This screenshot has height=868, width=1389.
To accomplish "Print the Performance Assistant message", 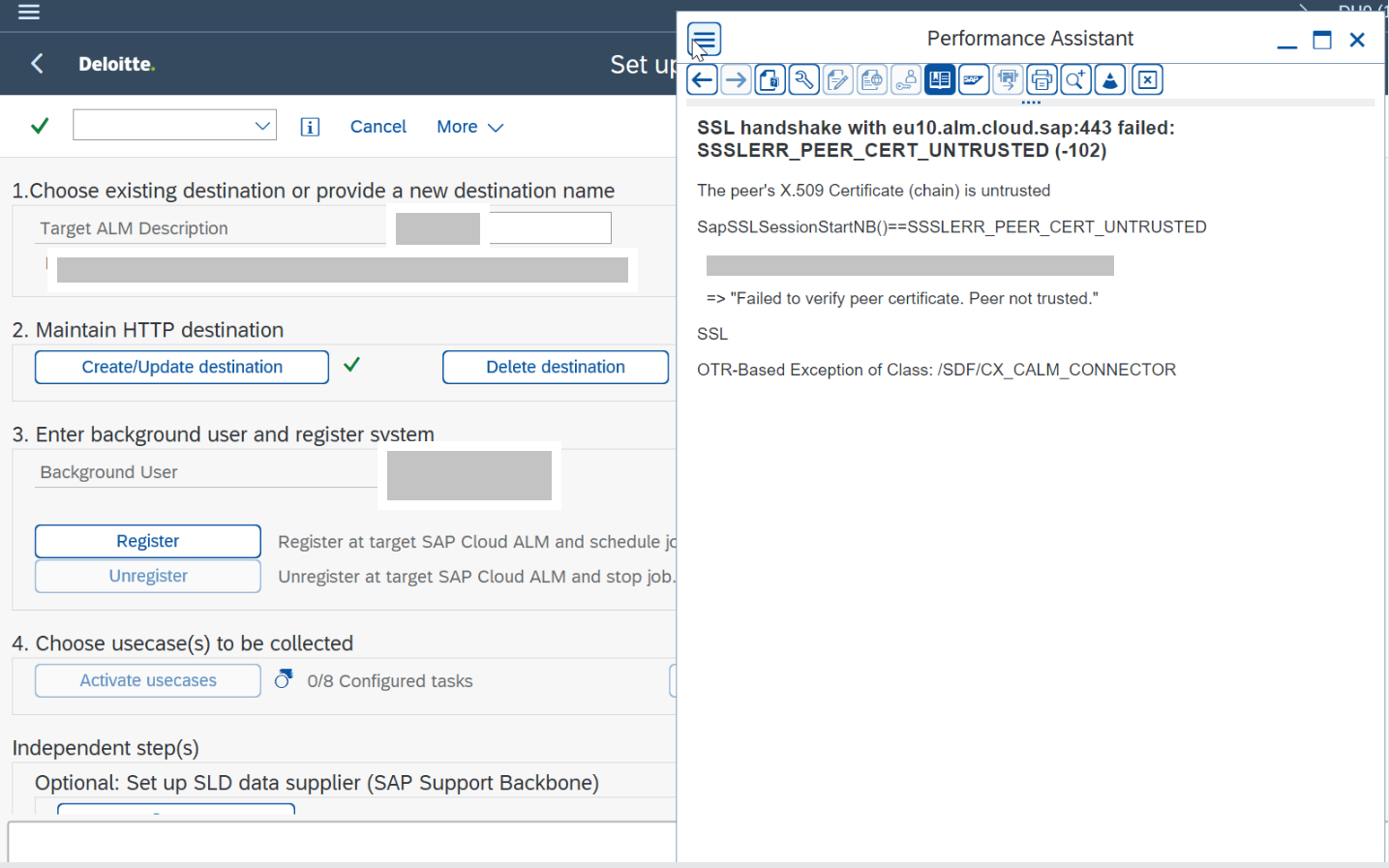I will coord(1042,80).
